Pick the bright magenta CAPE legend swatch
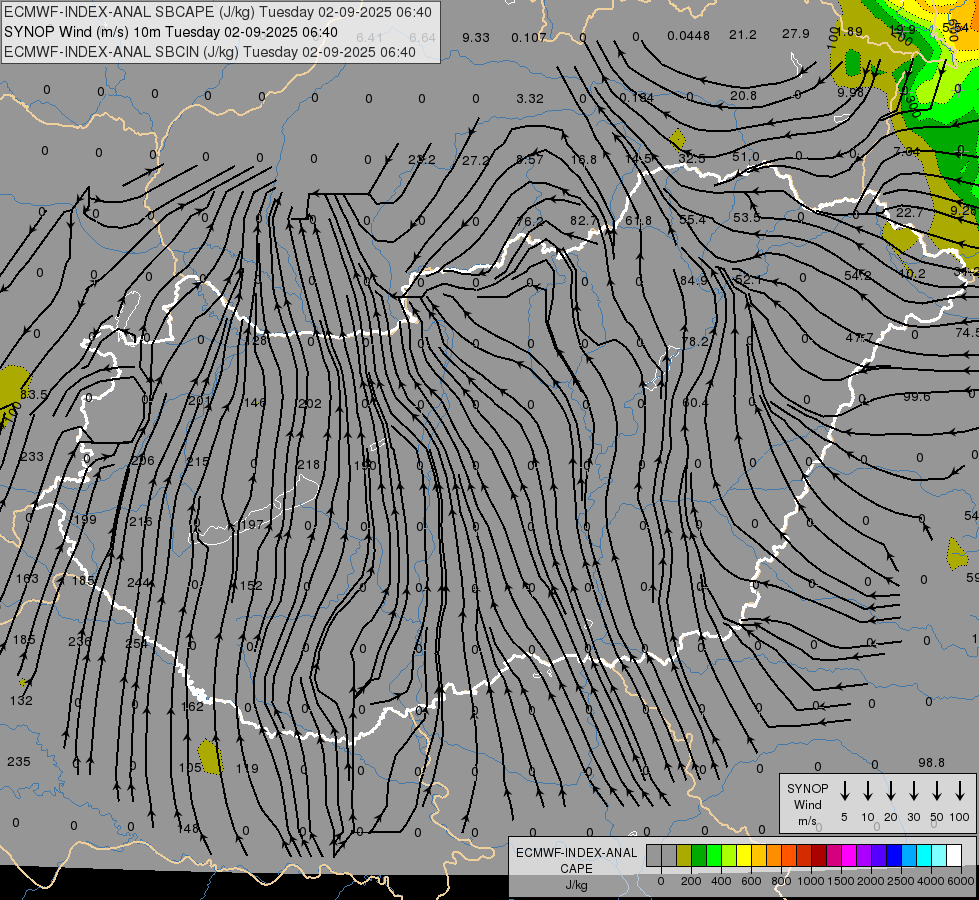Image resolution: width=979 pixels, height=900 pixels. coord(849,855)
